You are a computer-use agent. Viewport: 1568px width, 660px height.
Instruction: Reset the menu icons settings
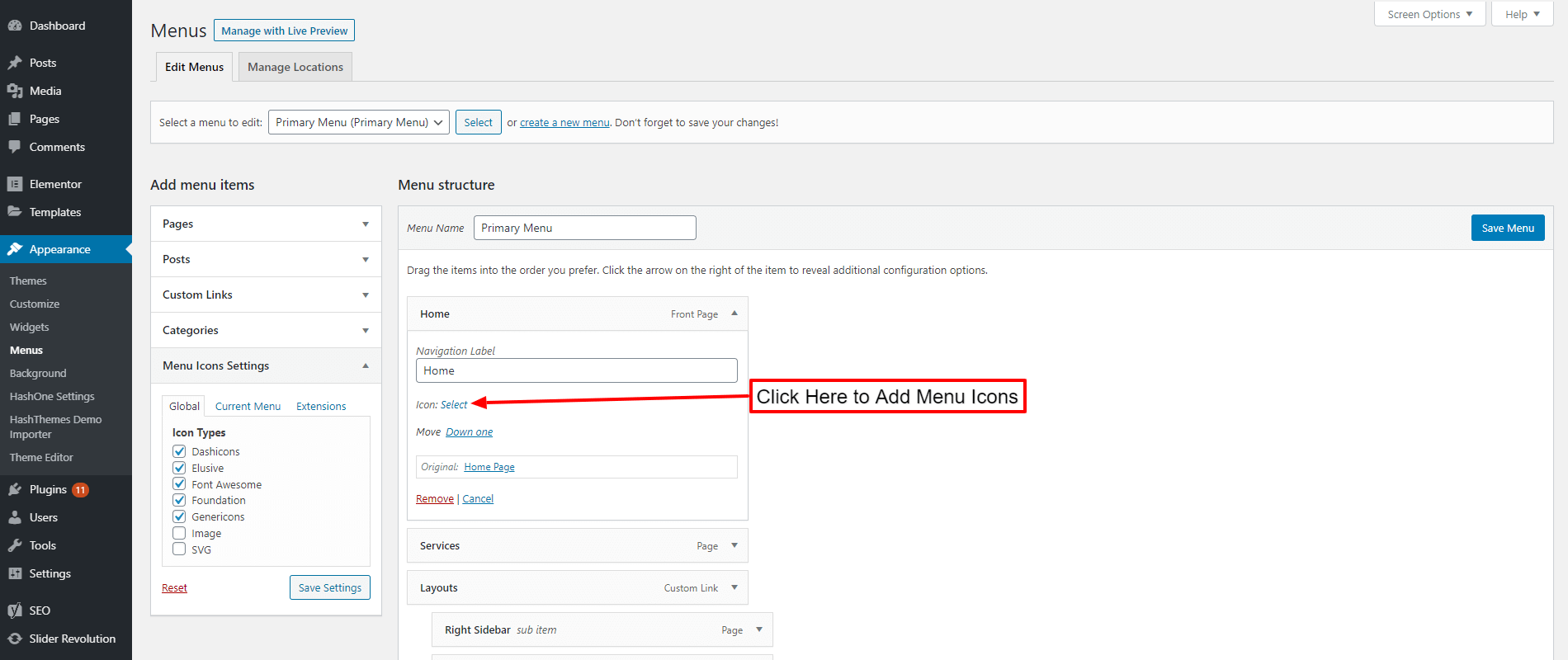point(174,587)
